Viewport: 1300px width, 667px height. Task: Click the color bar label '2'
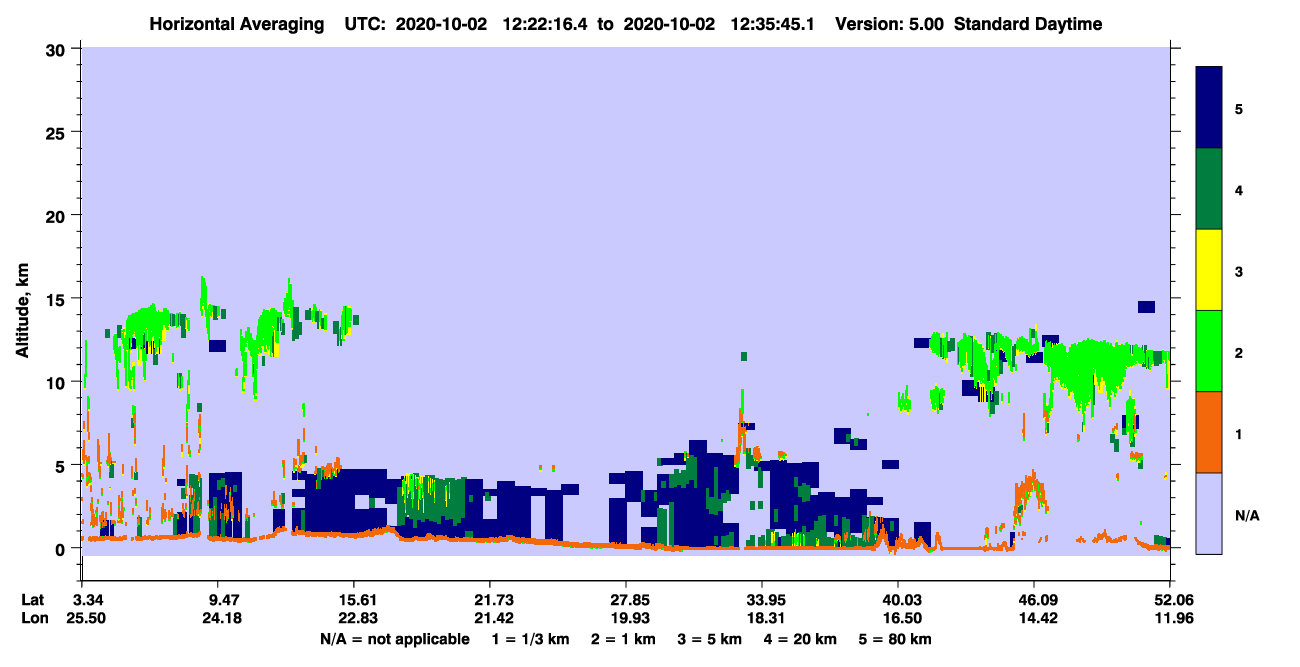point(1239,352)
